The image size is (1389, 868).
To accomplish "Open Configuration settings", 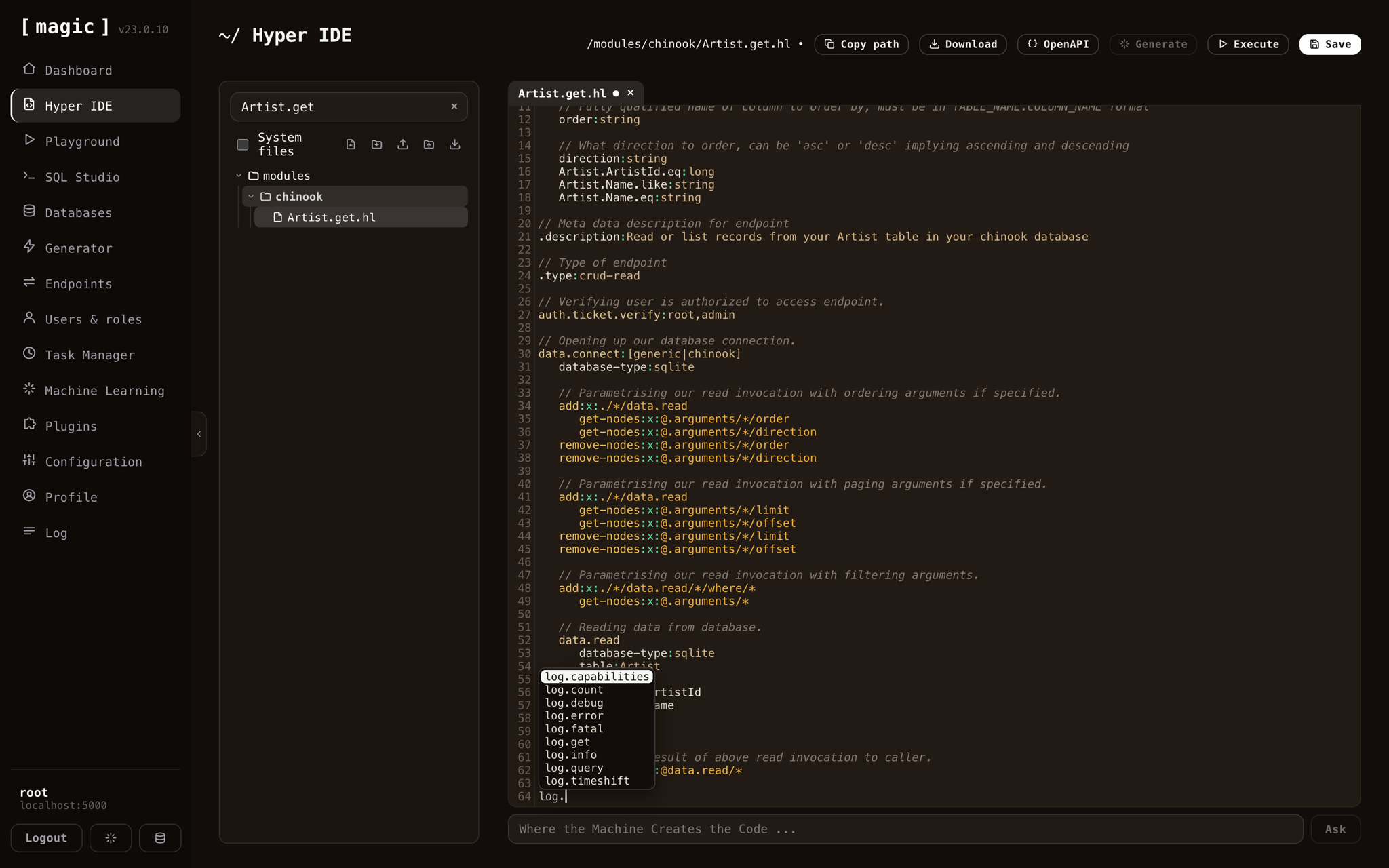I will (x=96, y=462).
